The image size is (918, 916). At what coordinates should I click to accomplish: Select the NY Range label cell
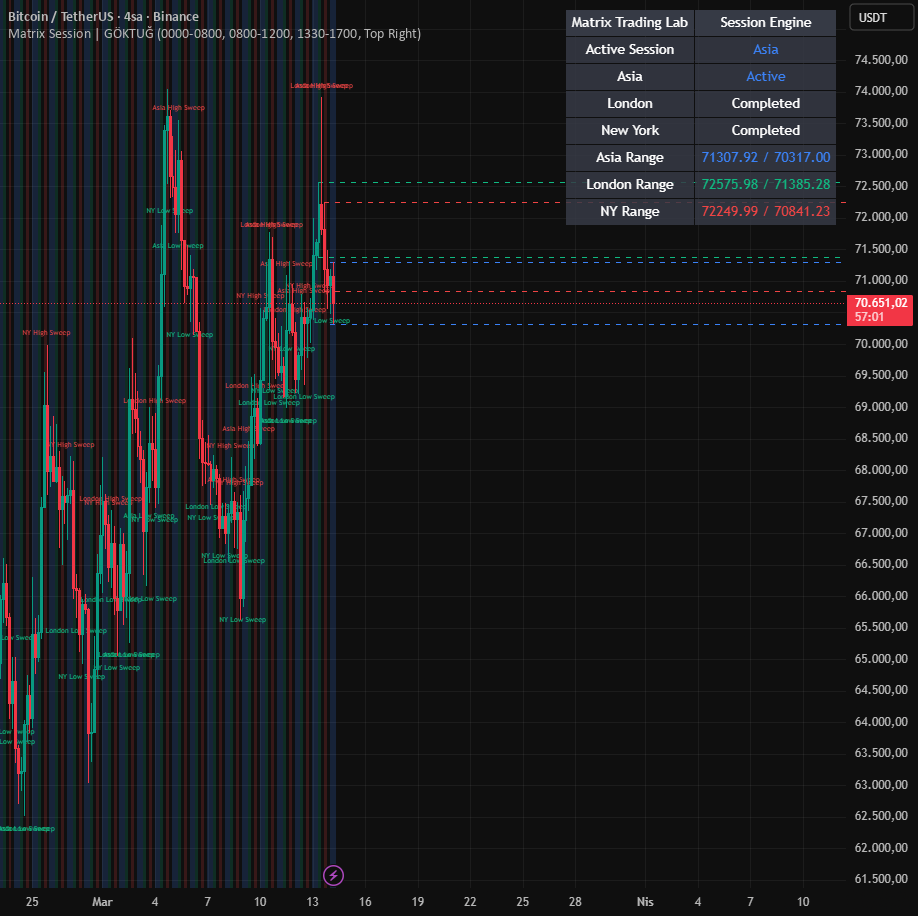[x=630, y=211]
